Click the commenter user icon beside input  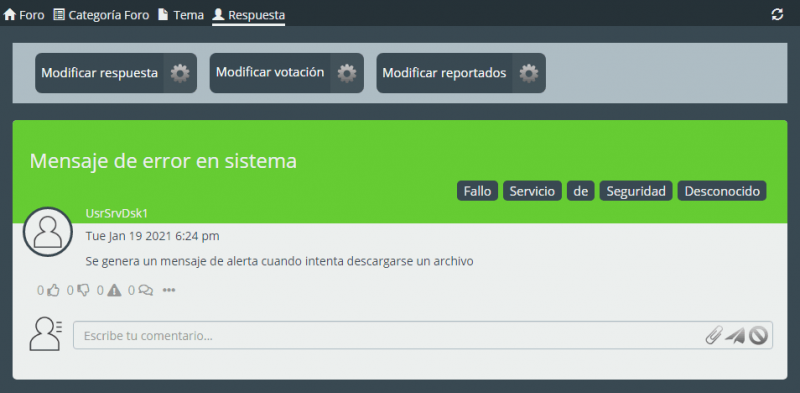pos(45,334)
